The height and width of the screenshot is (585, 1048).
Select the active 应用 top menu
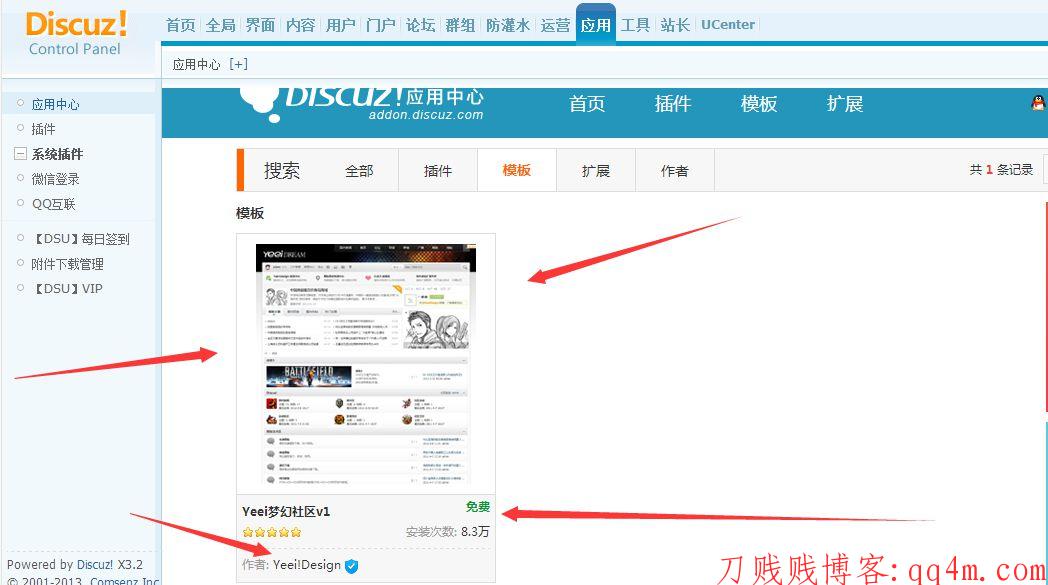pos(596,25)
